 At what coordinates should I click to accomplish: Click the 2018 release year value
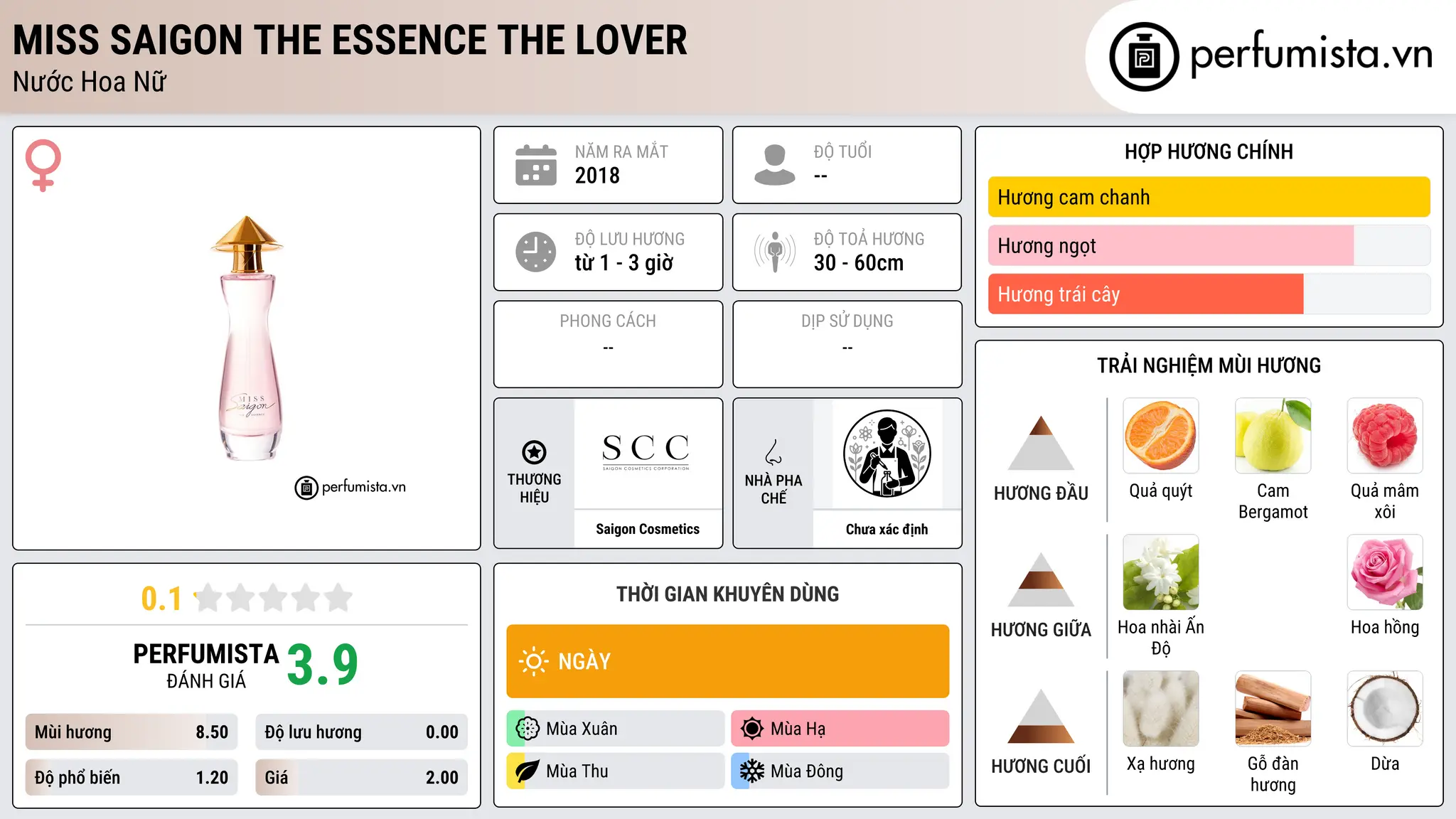tap(597, 176)
